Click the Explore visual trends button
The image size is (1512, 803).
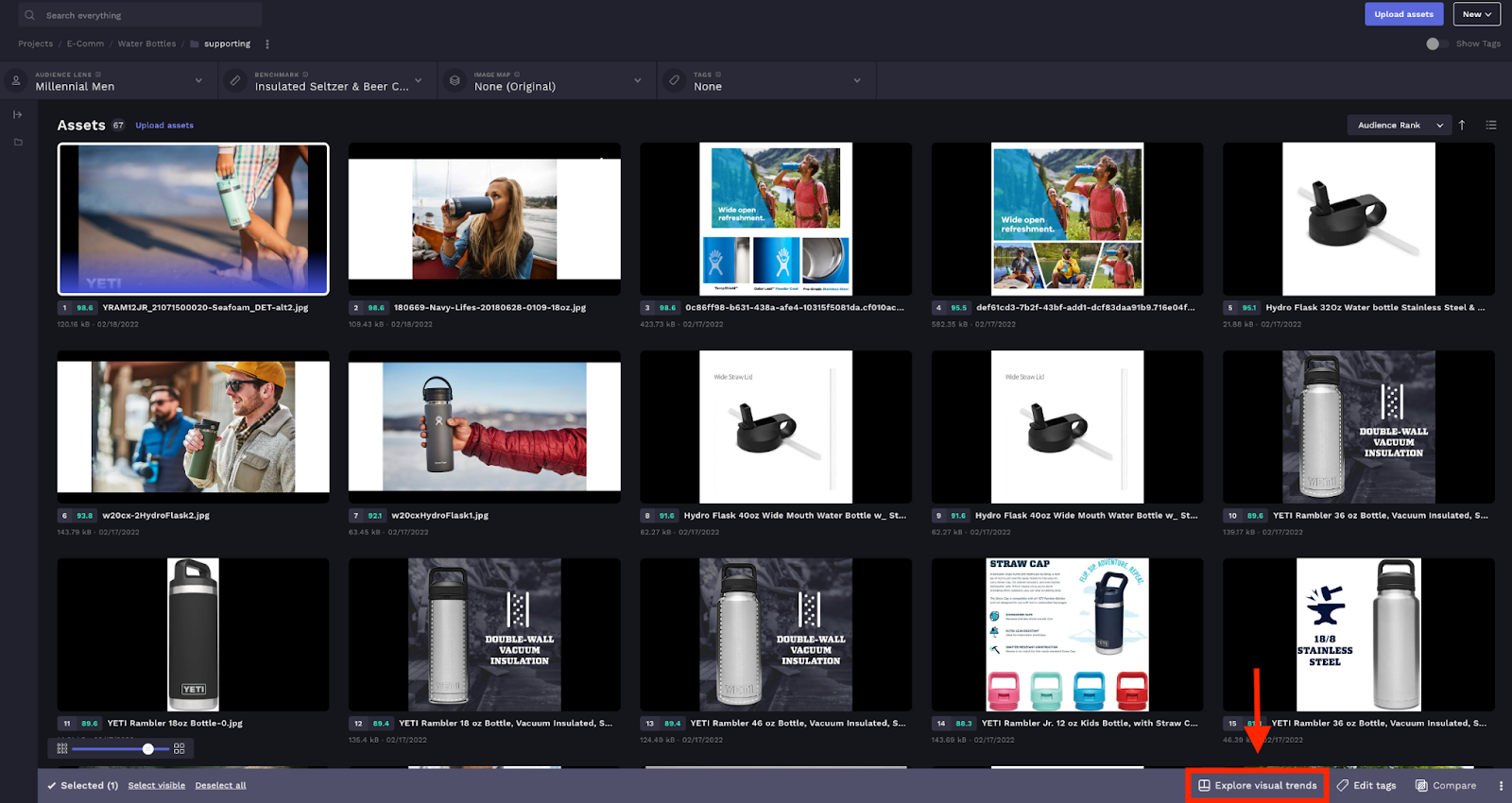(x=1257, y=785)
